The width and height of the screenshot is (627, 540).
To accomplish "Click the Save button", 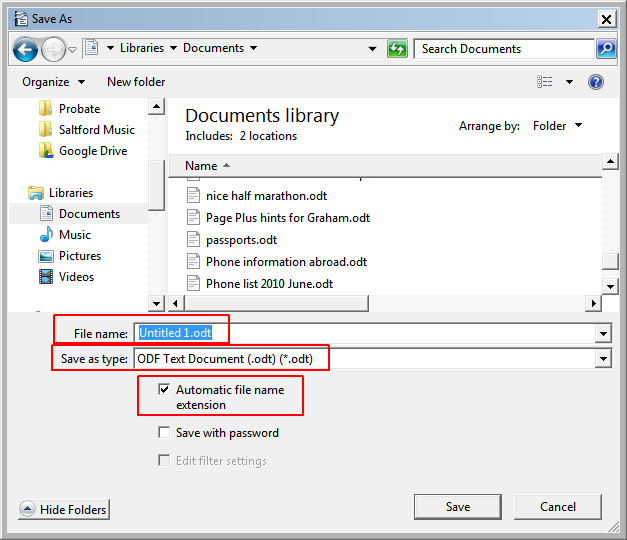I will 457,507.
